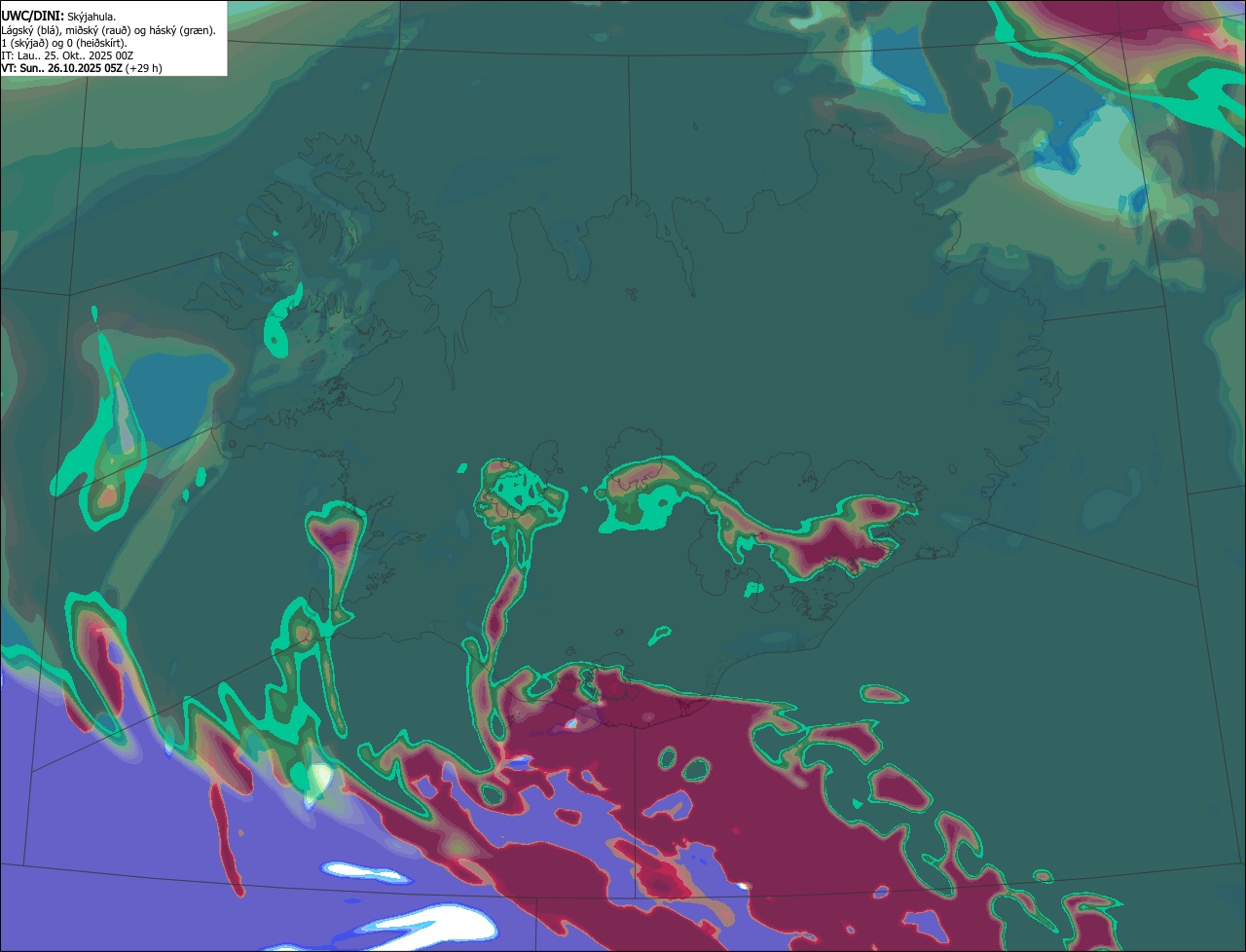Click the '1 (skýjað) og 0 (heiðskírt).' line
This screenshot has width=1246, height=952.
pos(64,43)
